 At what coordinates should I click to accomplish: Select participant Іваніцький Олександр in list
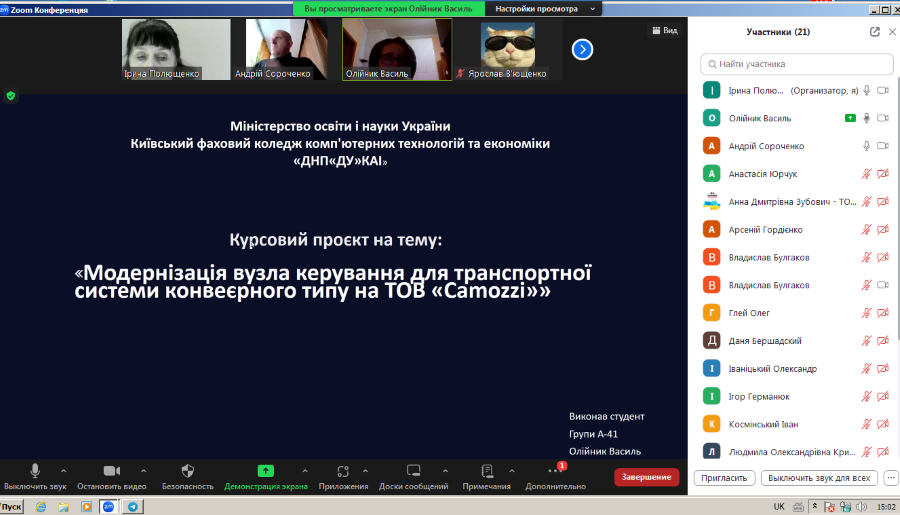[796, 369]
